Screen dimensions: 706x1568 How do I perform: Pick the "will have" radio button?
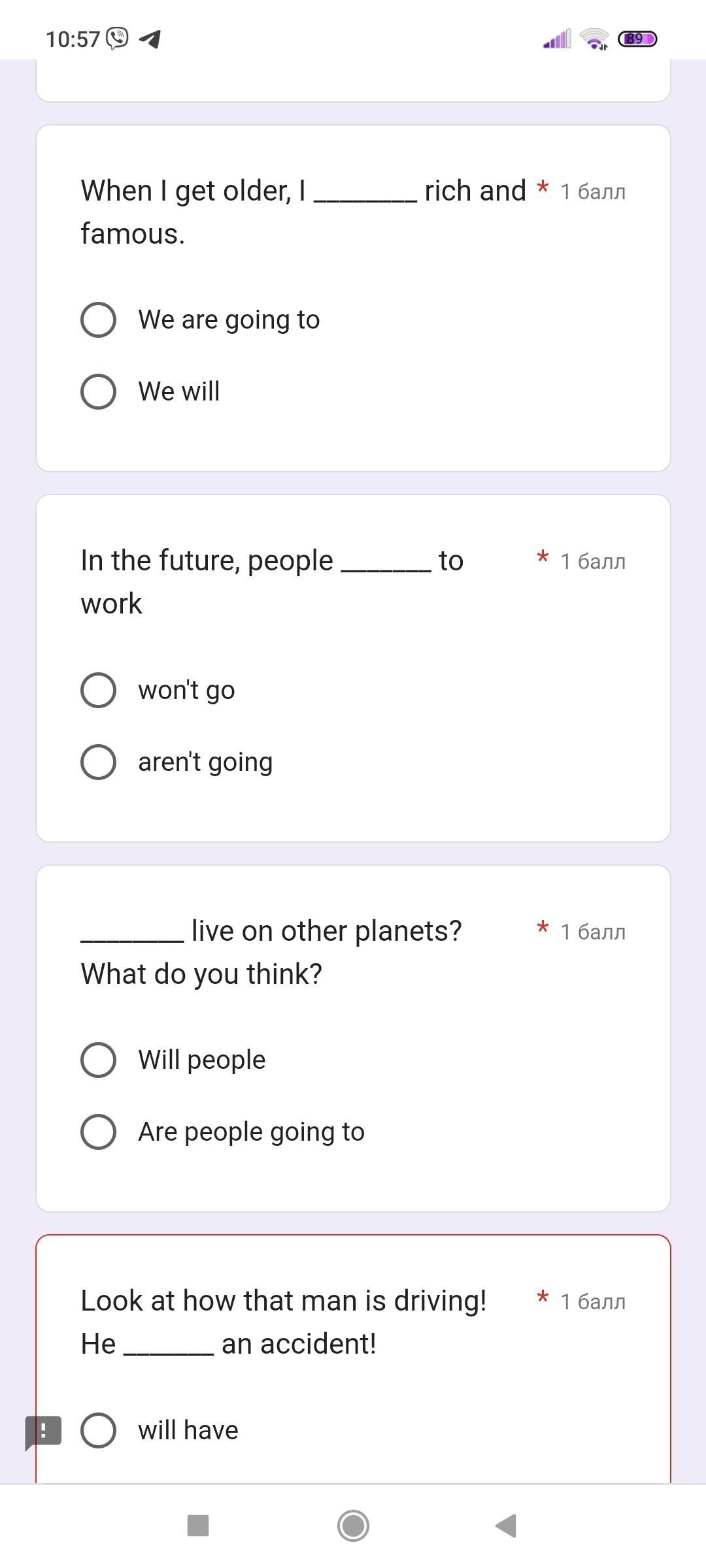pyautogui.click(x=98, y=1430)
